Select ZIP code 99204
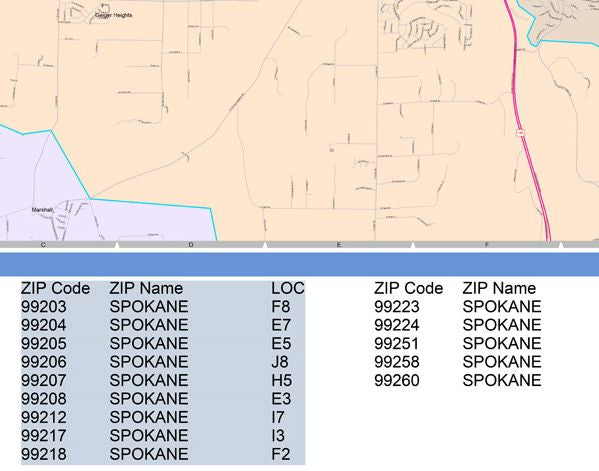This screenshot has height=471, width=599. [x=44, y=325]
